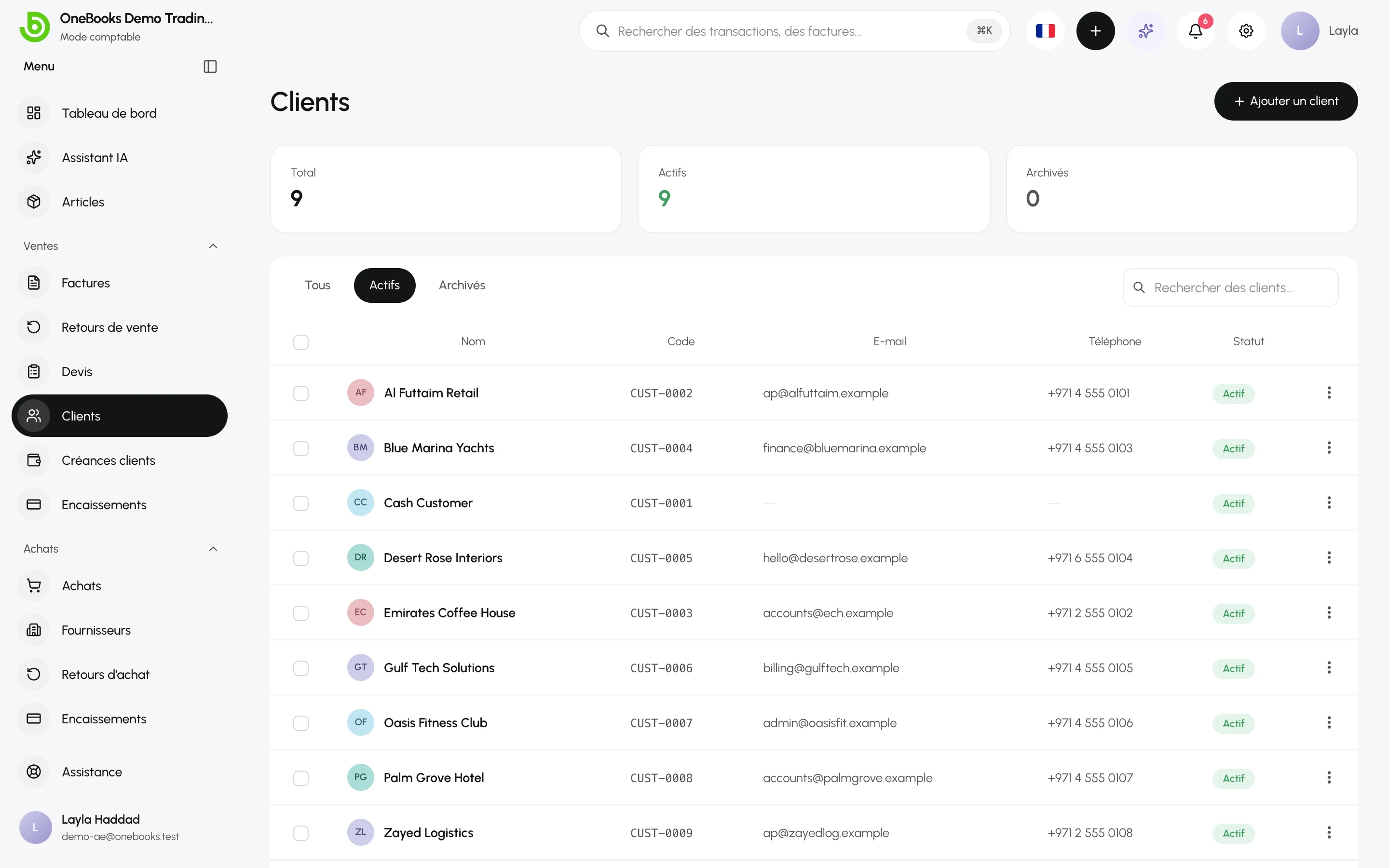Focus the Rechercher des clients field
The height and width of the screenshot is (868, 1389).
(x=1231, y=287)
